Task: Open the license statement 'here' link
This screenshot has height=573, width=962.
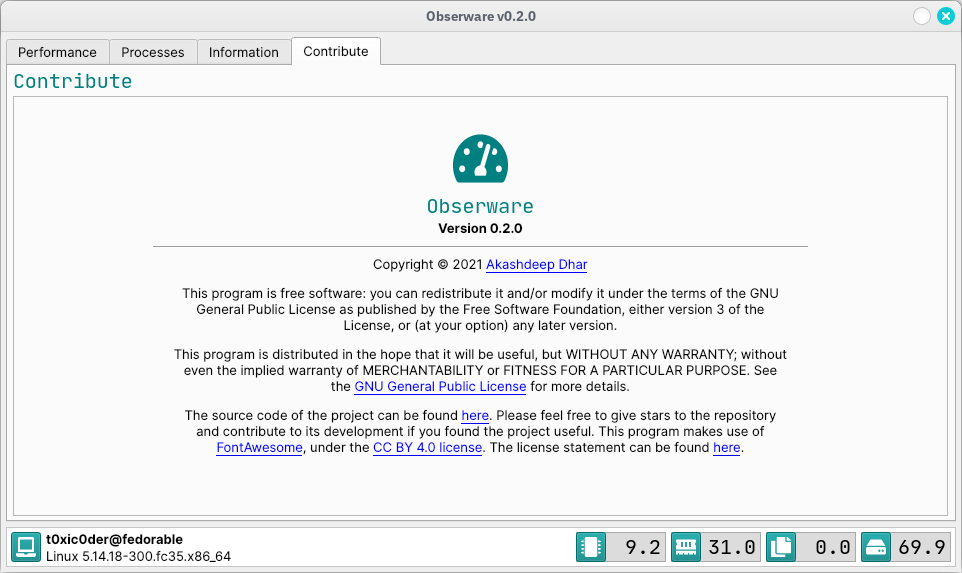Action: point(726,447)
